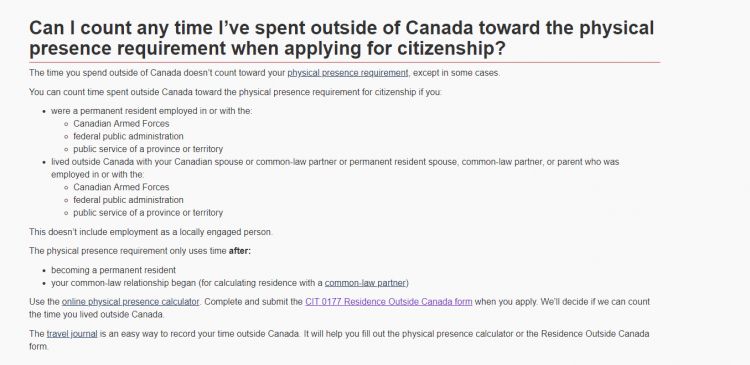Click "Canadian Armed Forces" under the permanent resident bullet

coord(121,124)
